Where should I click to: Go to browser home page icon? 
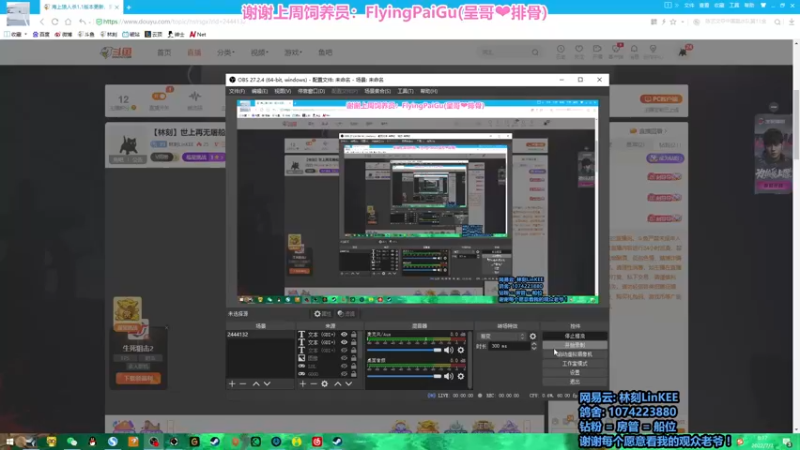[x=68, y=22]
